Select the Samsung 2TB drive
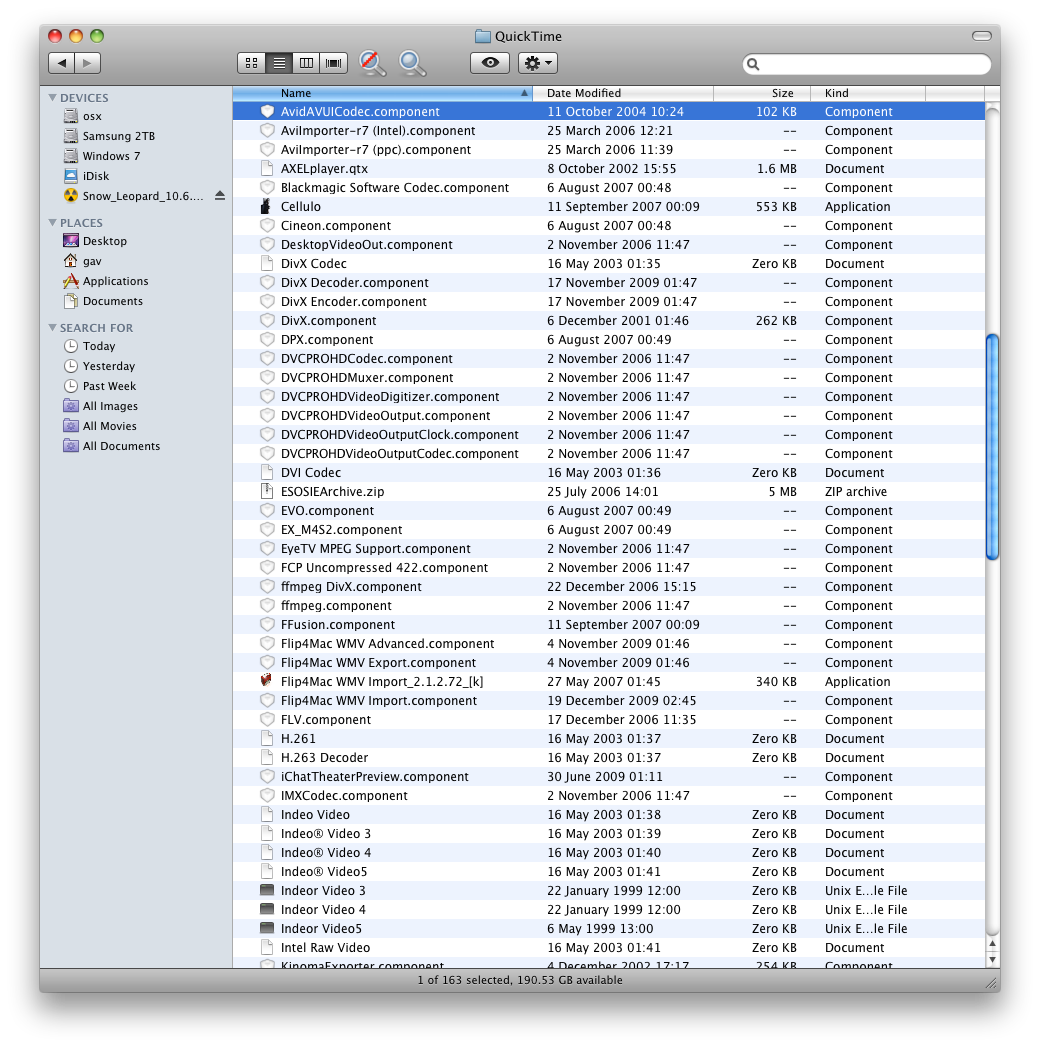This screenshot has height=1047, width=1040. tap(118, 136)
